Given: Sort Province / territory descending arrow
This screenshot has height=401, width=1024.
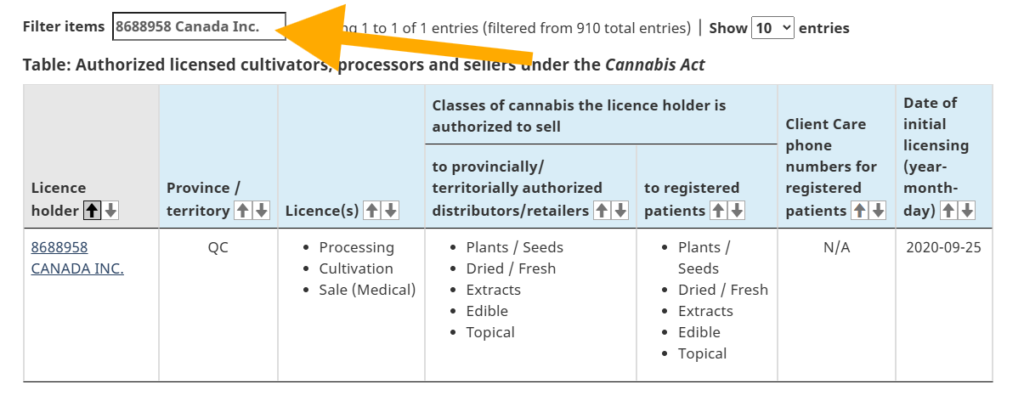Looking at the screenshot, I should pos(261,211).
